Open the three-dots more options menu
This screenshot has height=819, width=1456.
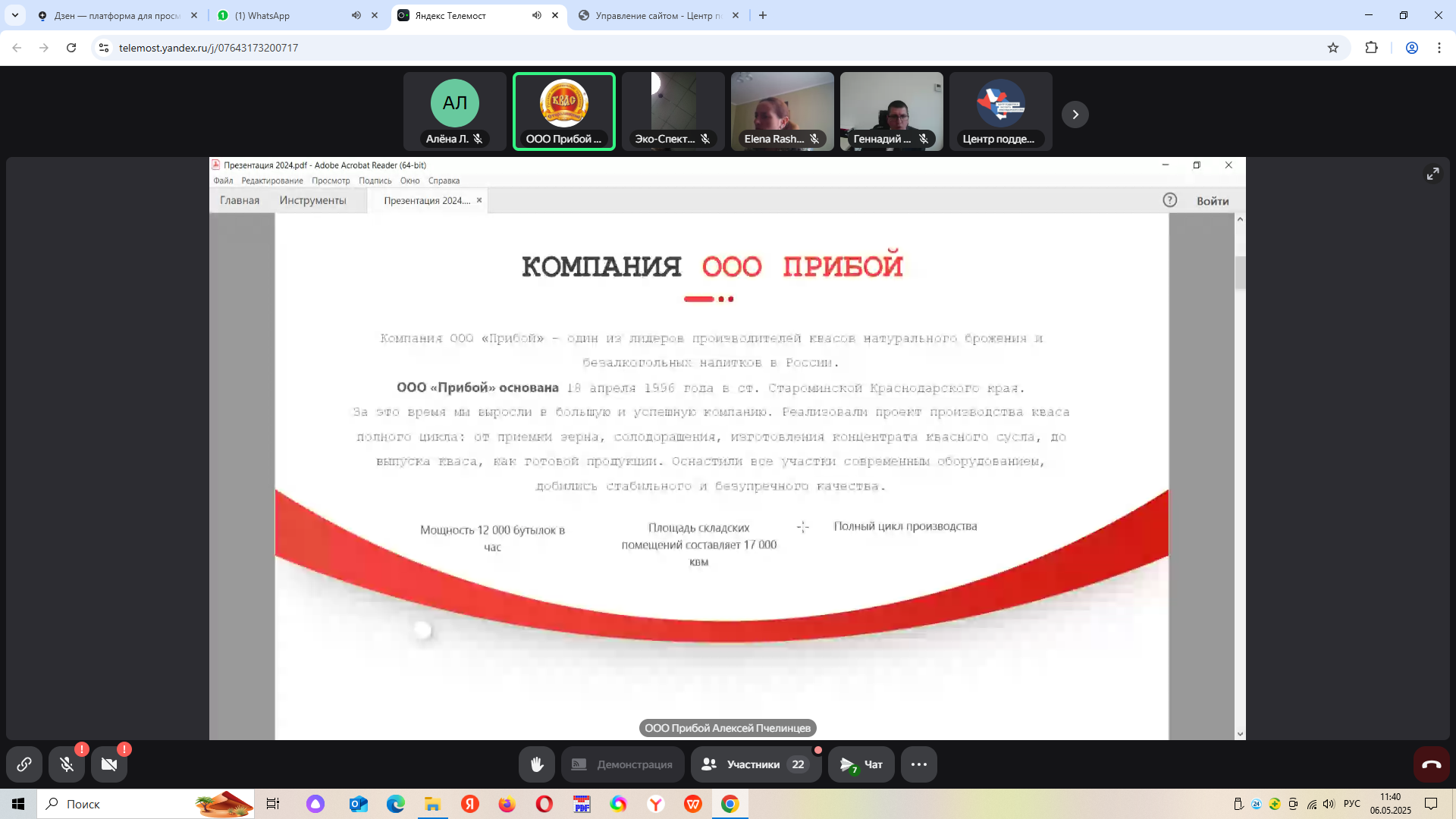point(918,764)
